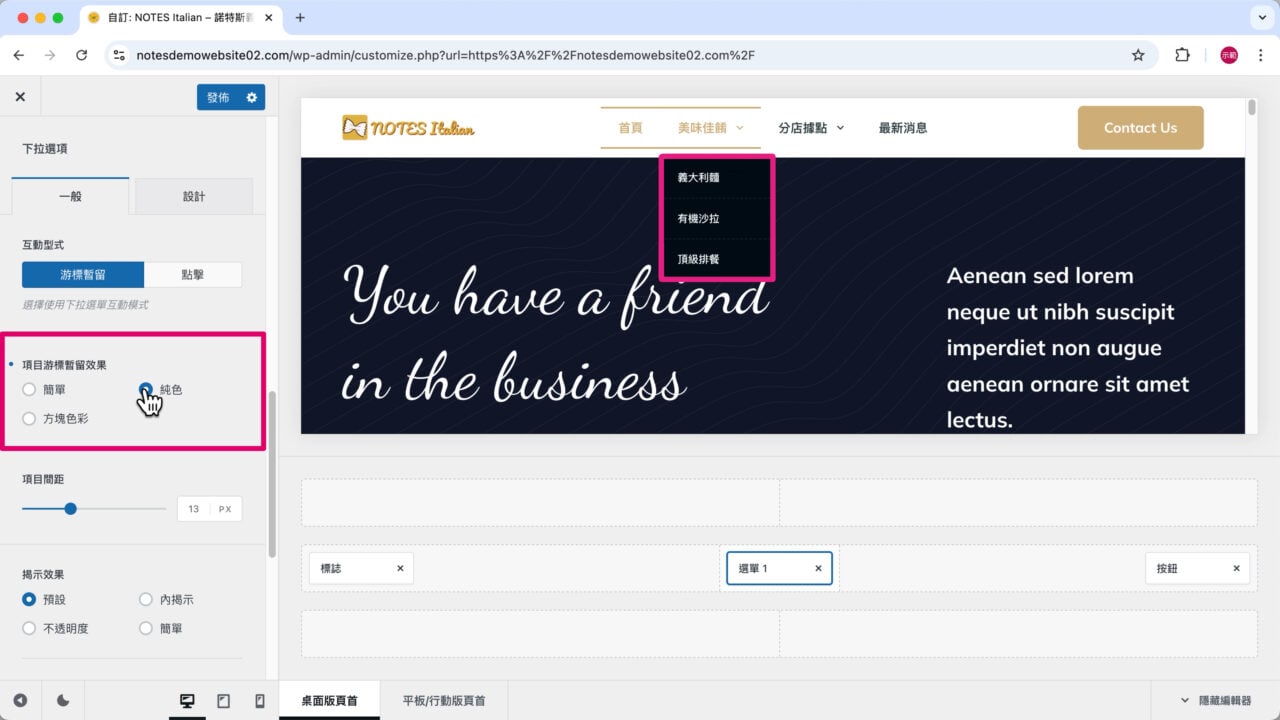Select 內揭示 reveal effect
The width and height of the screenshot is (1280, 720).
[x=145, y=599]
